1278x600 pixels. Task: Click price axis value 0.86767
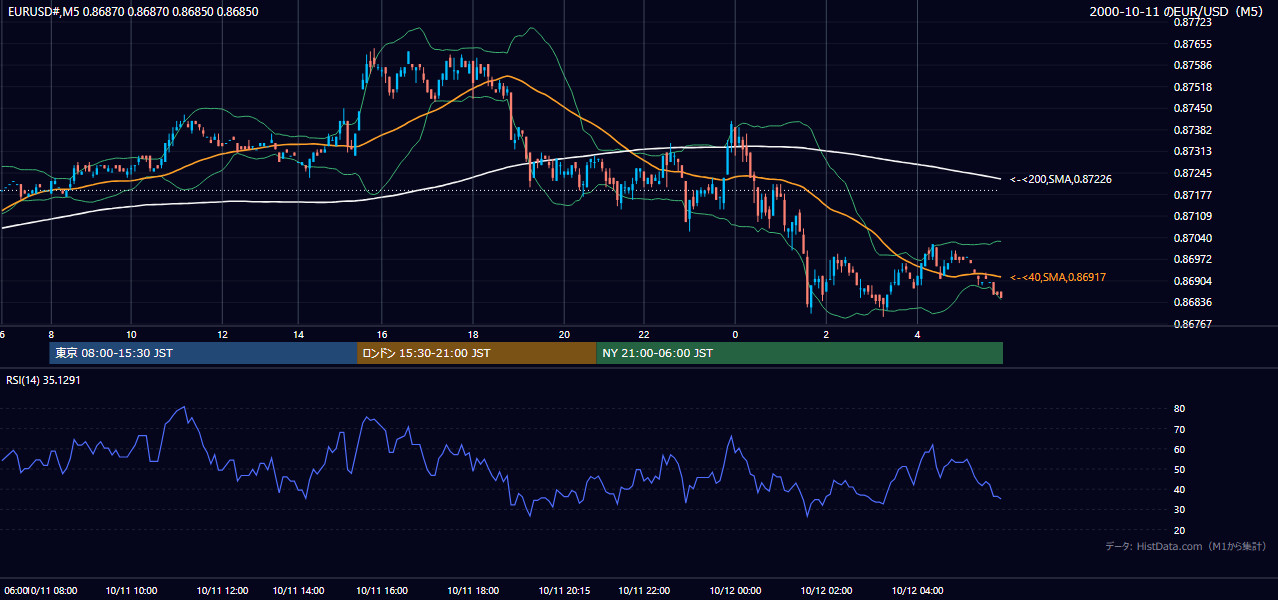[x=1192, y=324]
